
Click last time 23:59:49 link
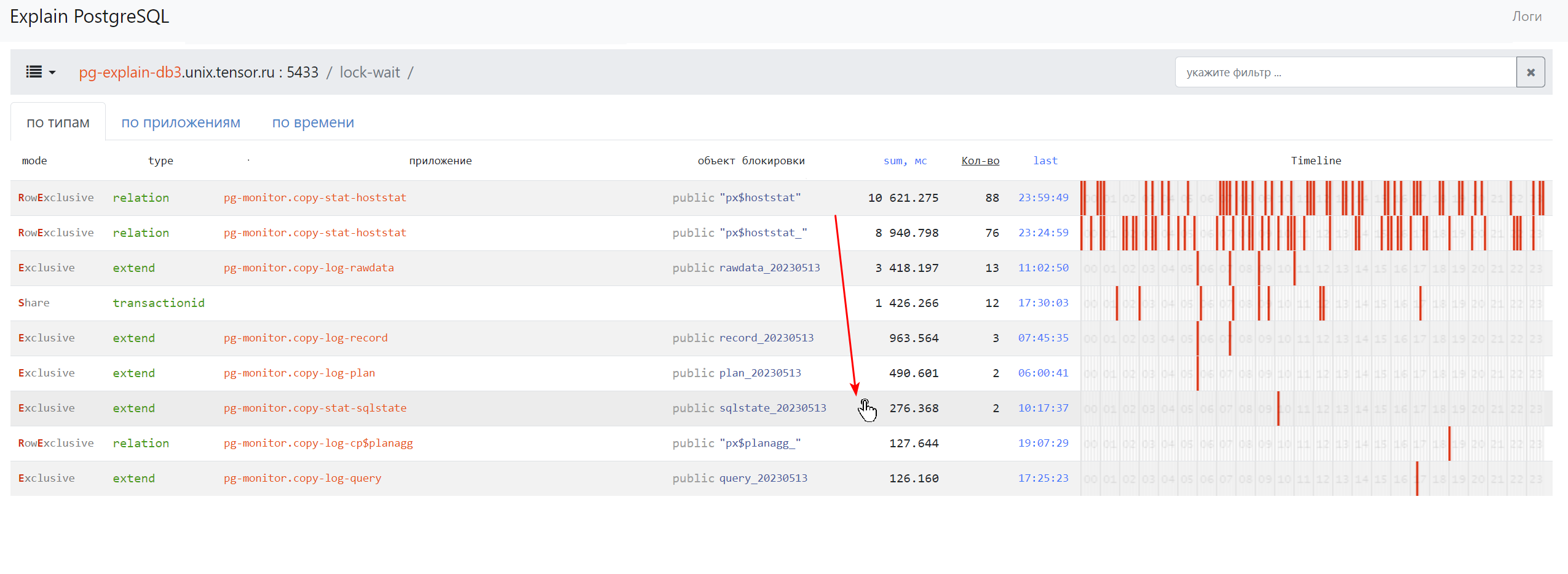(1043, 197)
